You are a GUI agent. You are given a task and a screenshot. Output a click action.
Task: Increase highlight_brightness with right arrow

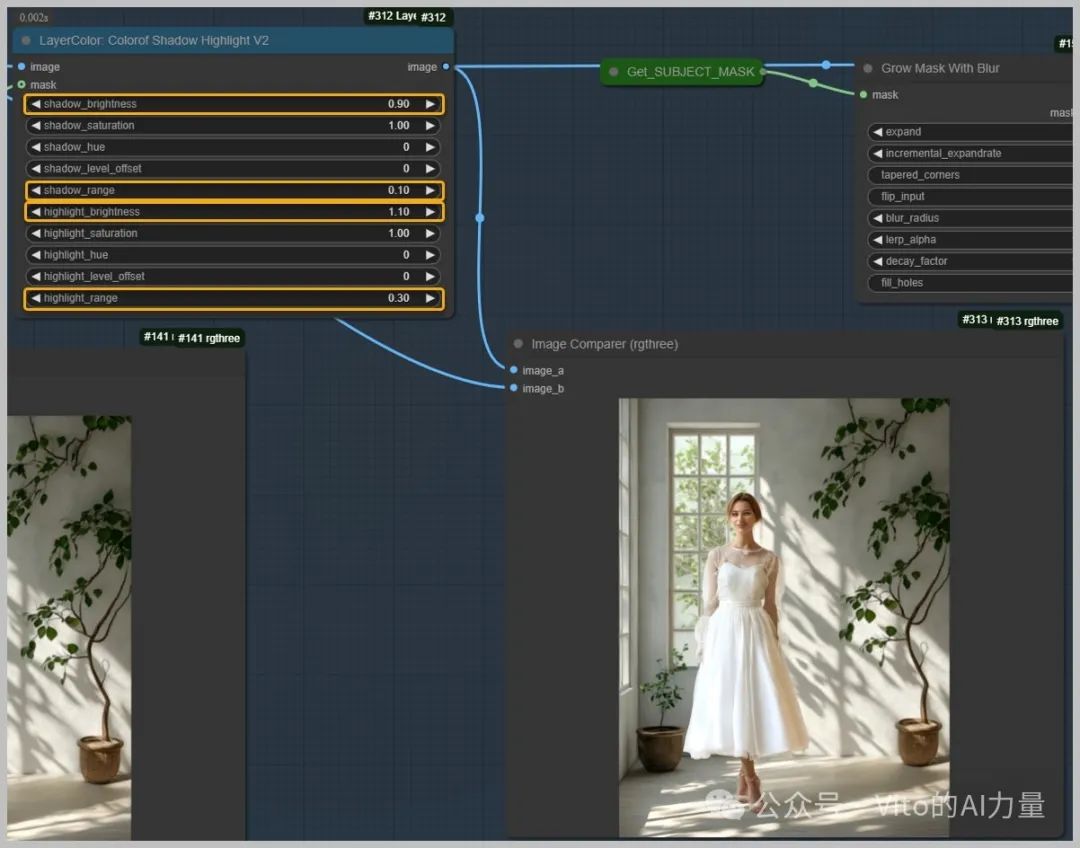point(430,211)
